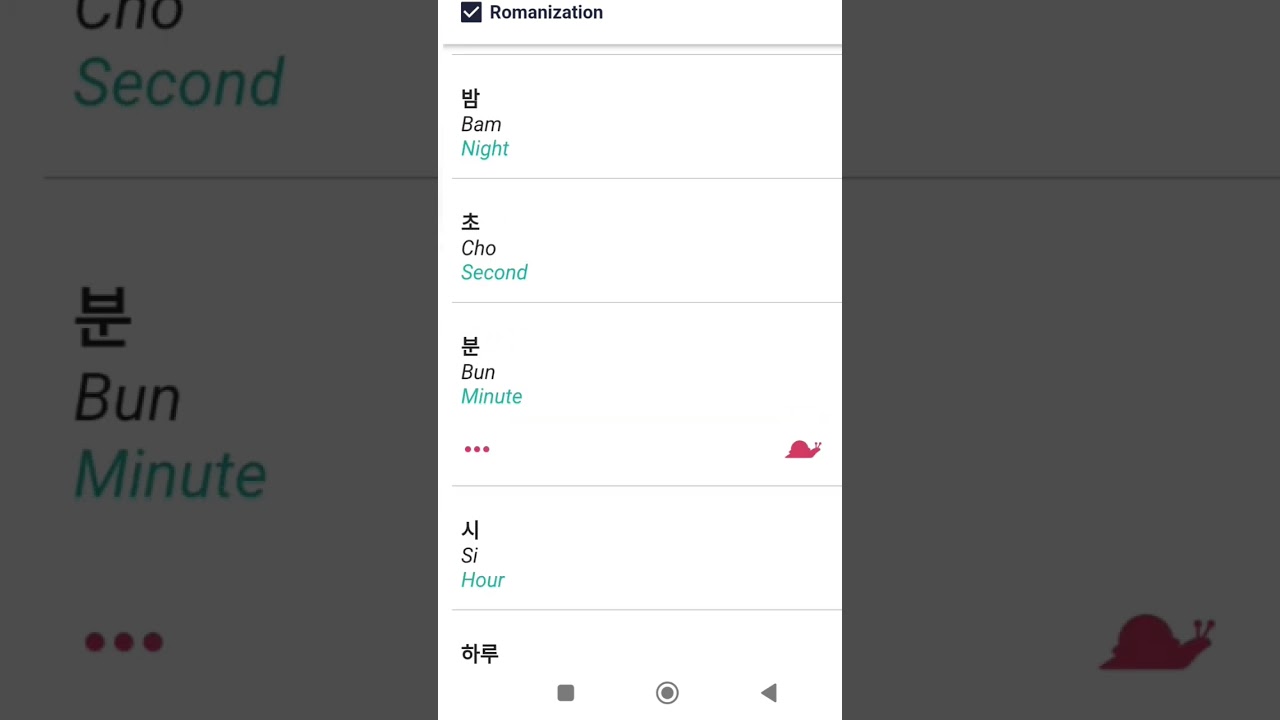
Task: Select the 하루 entry at the list bottom
Action: tap(480, 654)
